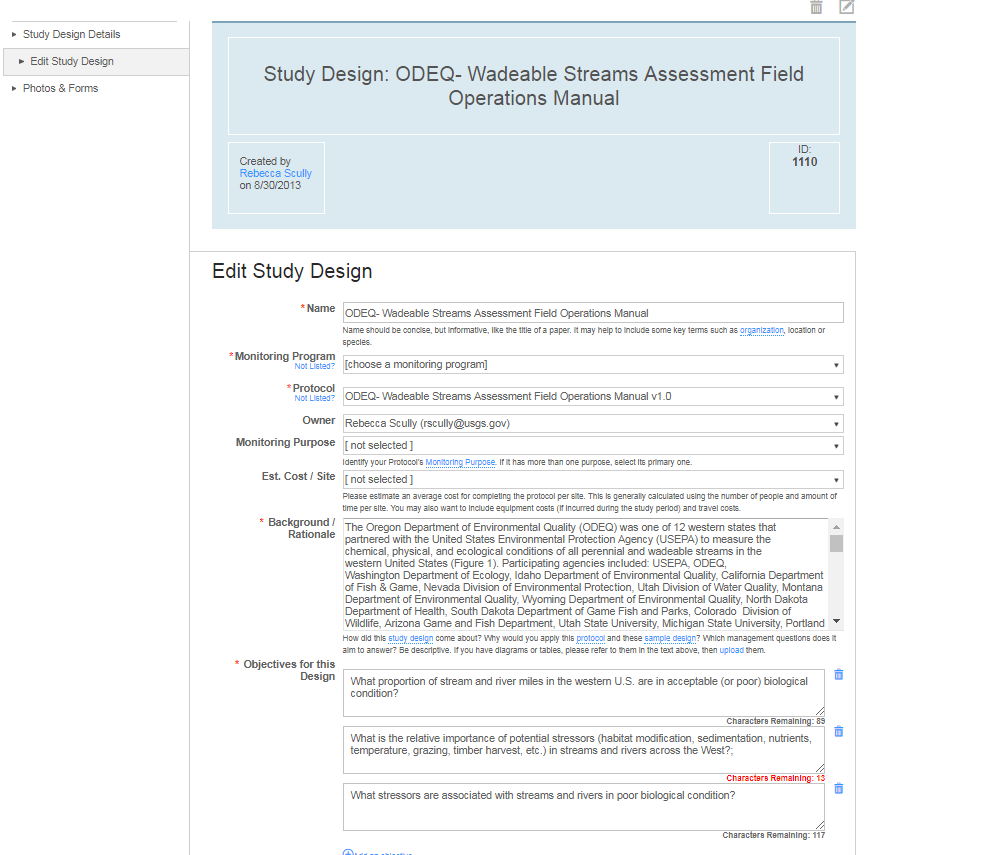Click scroll-down arrow in Background / Rationale box
The width and height of the screenshot is (991, 855).
tap(836, 621)
